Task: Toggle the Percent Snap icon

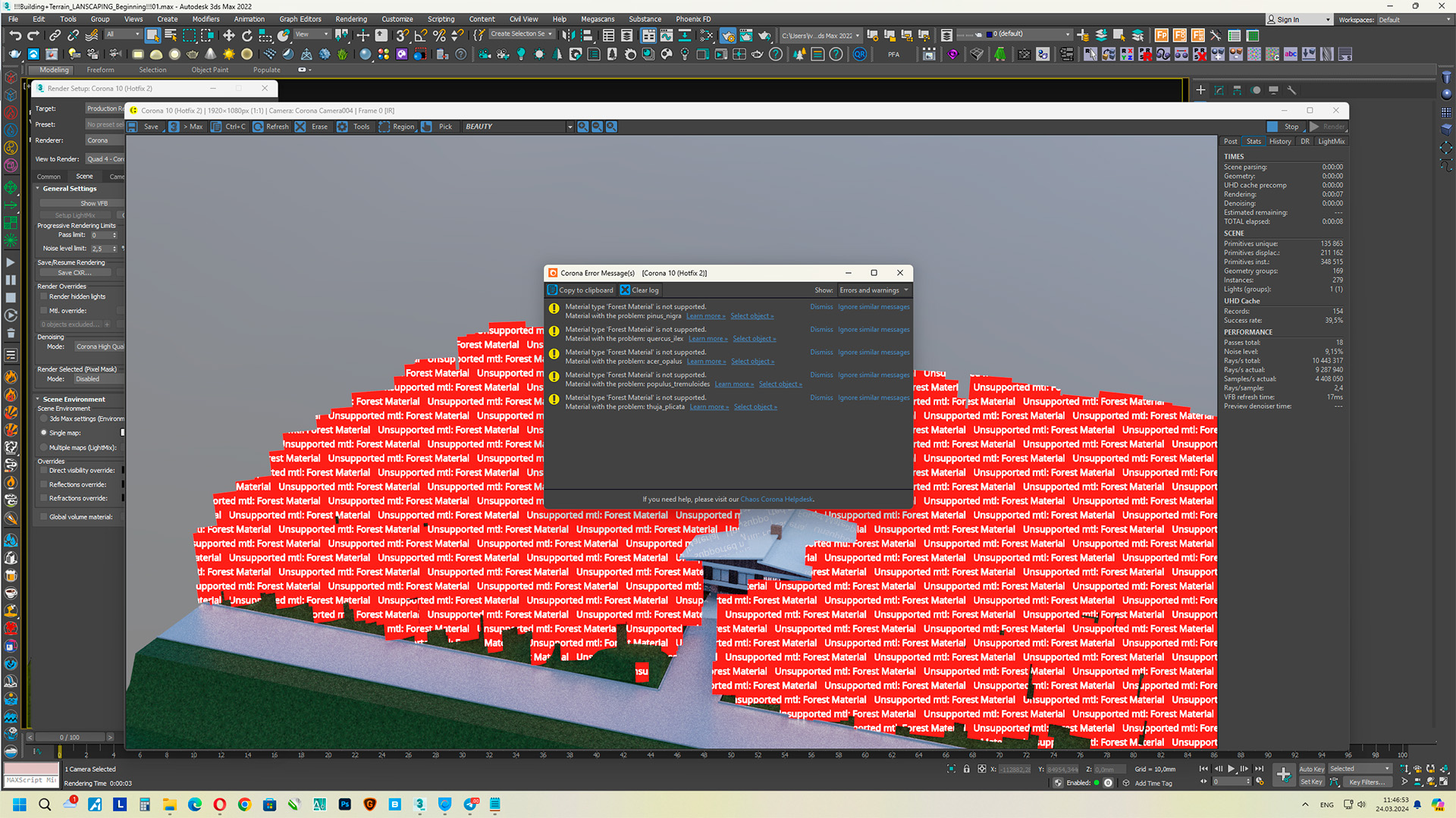Action: 438,35
